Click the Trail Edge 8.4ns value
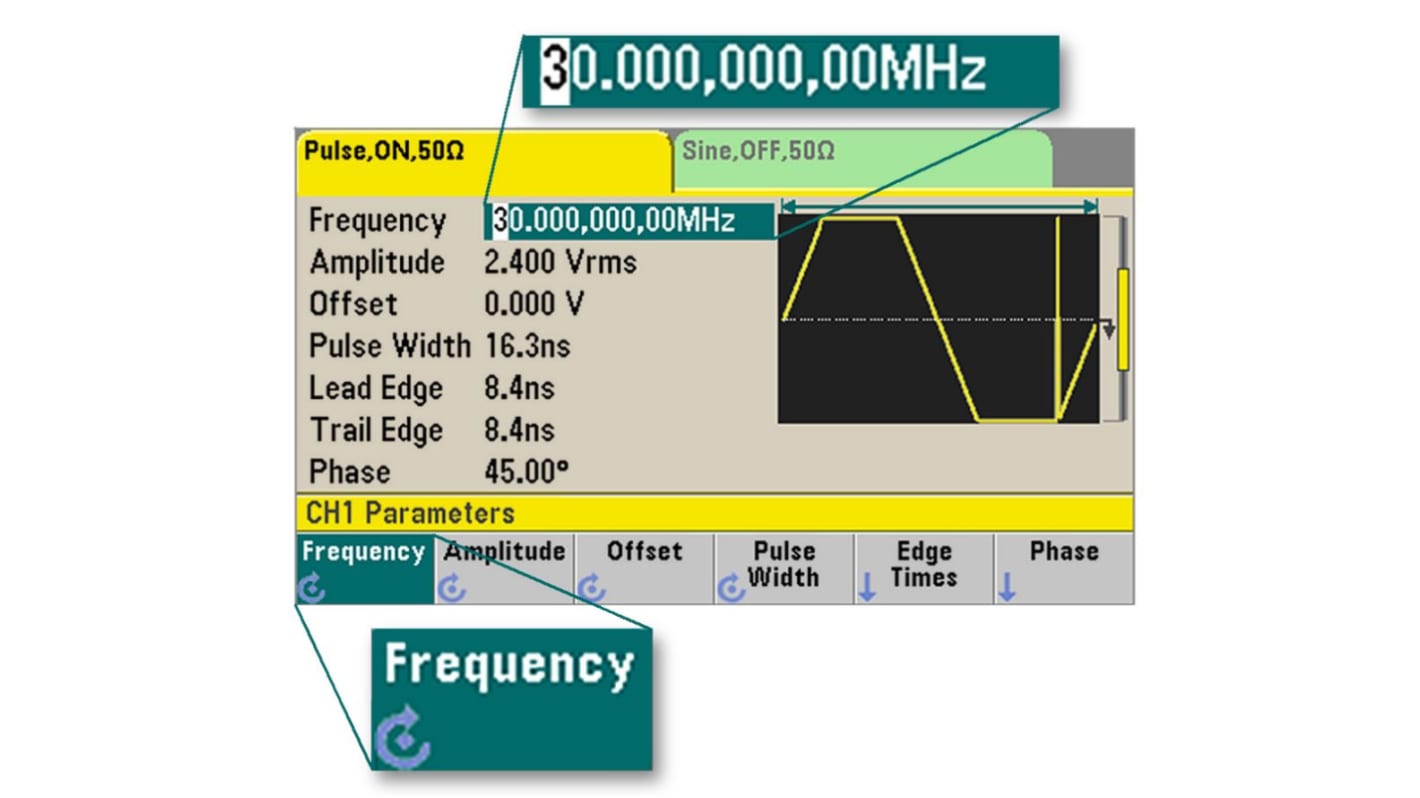Viewport: 1420px width, 798px height. (519, 430)
